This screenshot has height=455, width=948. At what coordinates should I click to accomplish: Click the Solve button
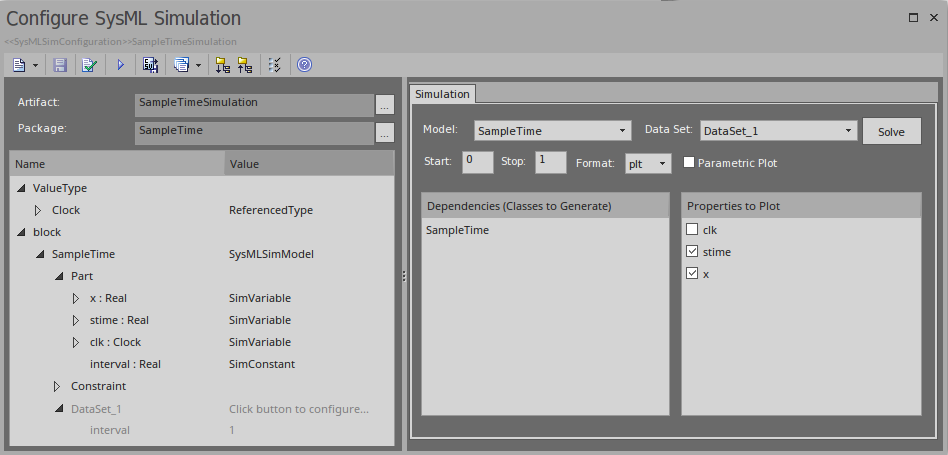click(891, 132)
